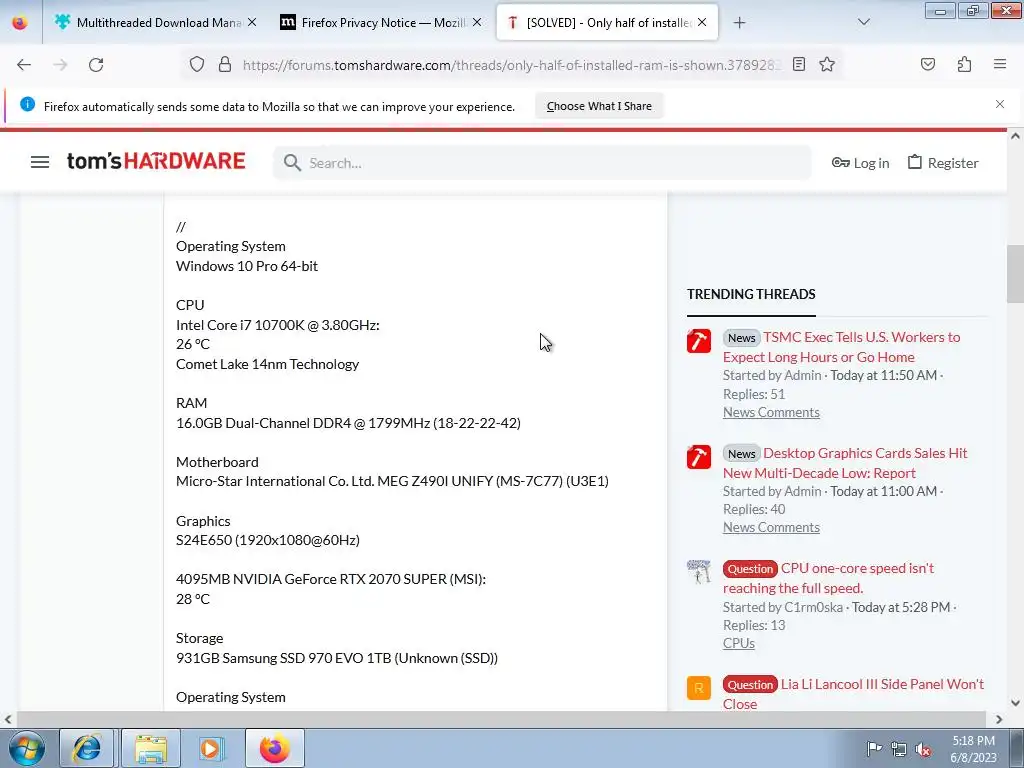
Task: Click 'Intel Core i7 10700K @ 3.80GHz:' text
Action: coord(278,325)
